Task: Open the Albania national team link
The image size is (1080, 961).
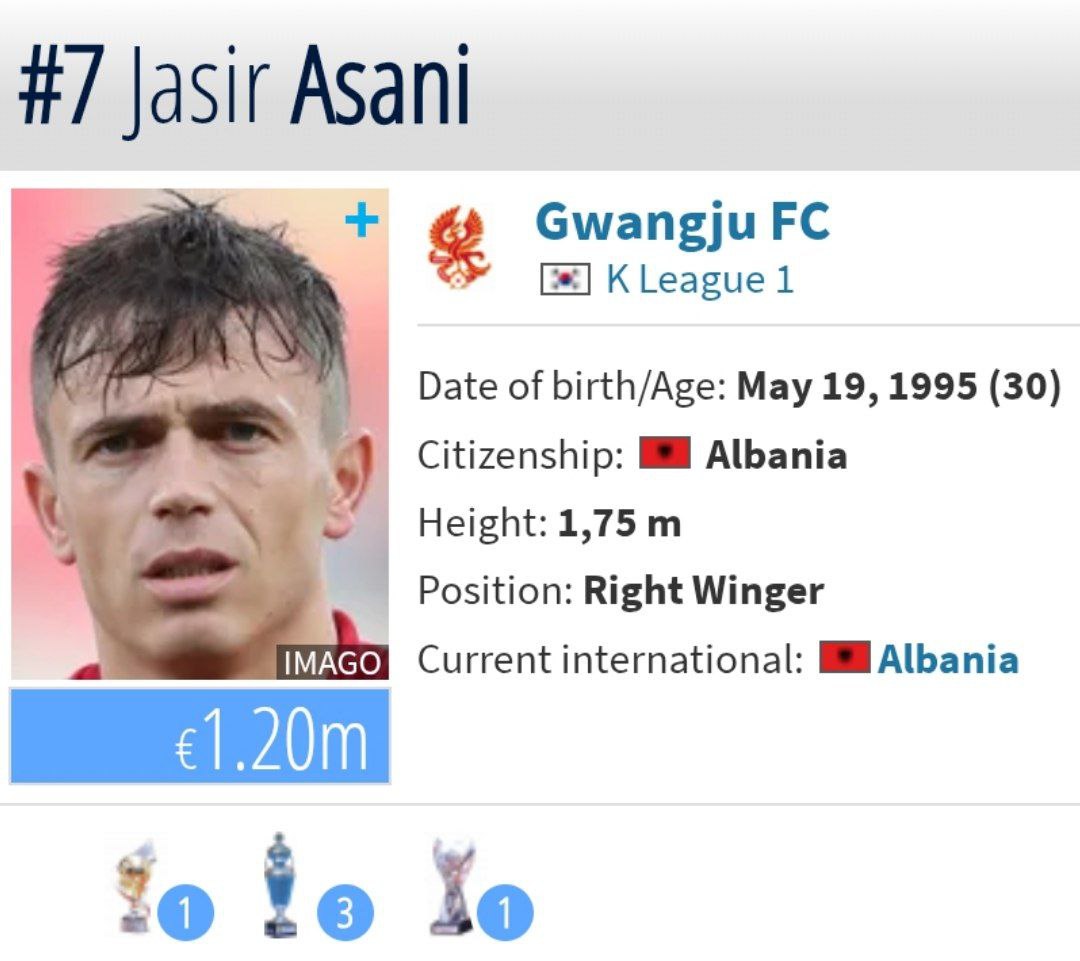Action: (948, 659)
